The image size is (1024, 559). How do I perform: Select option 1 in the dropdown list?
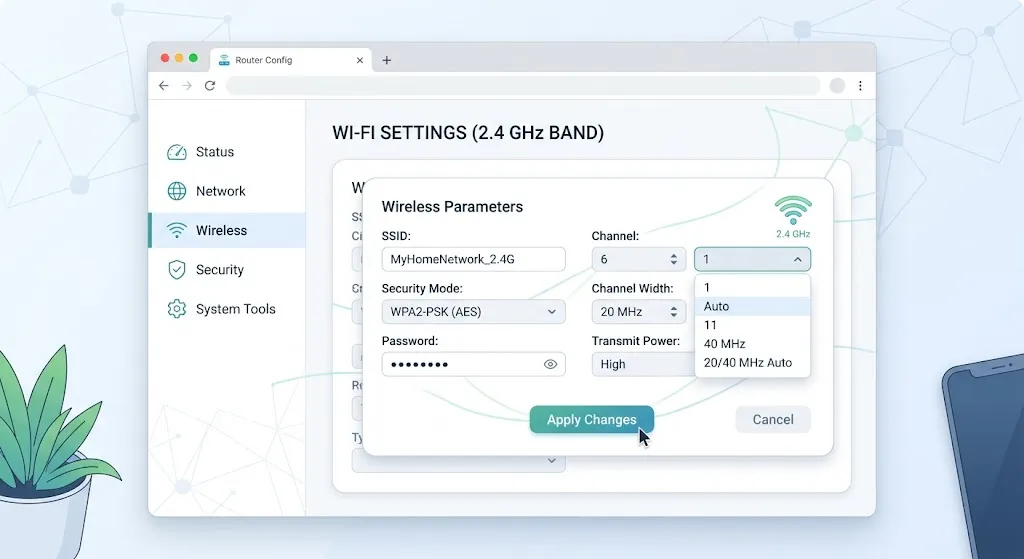(752, 287)
